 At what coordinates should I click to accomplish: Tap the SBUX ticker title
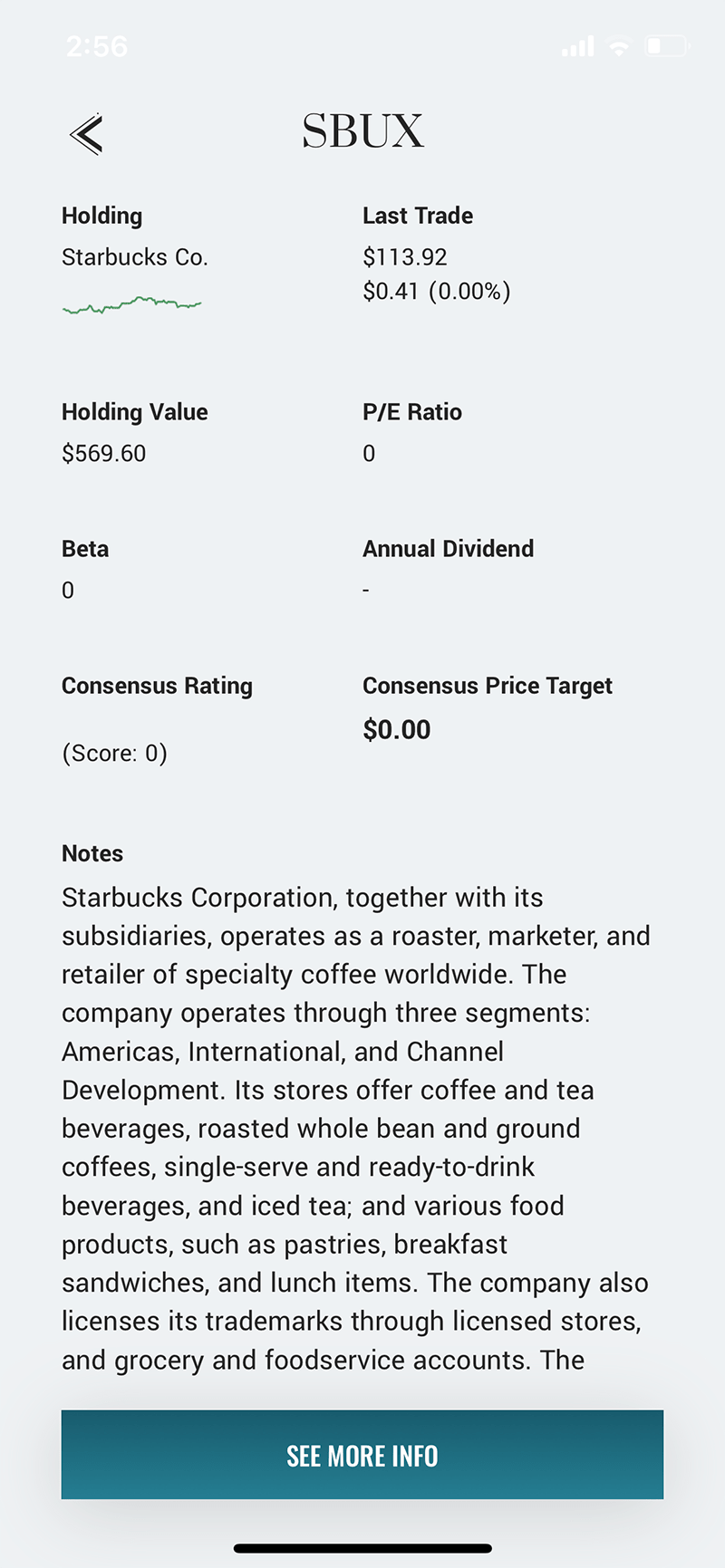tap(362, 131)
